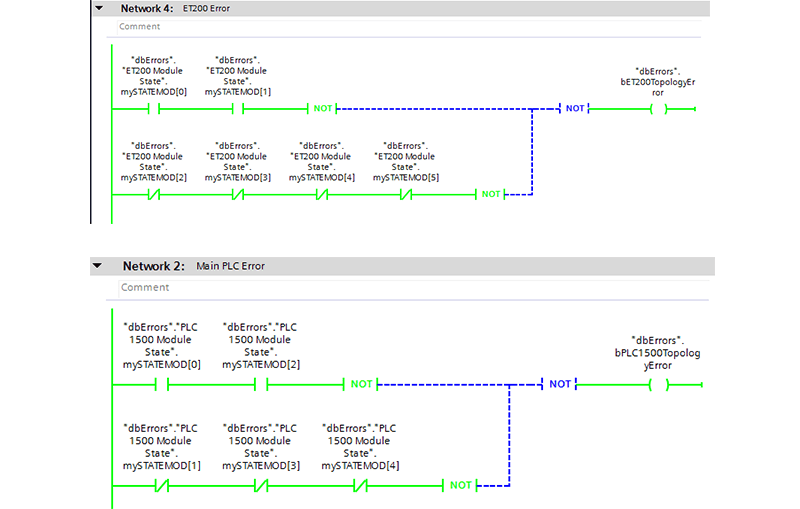The height and width of the screenshot is (509, 800).
Task: Select the ET200 mySTATEMOD[4] normally closed contact
Action: 322,194
